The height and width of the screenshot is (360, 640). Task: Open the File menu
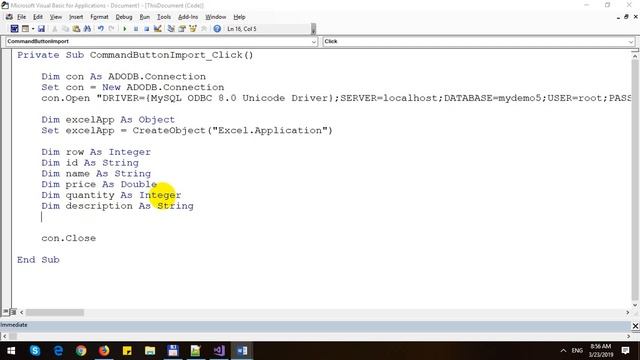point(21,17)
